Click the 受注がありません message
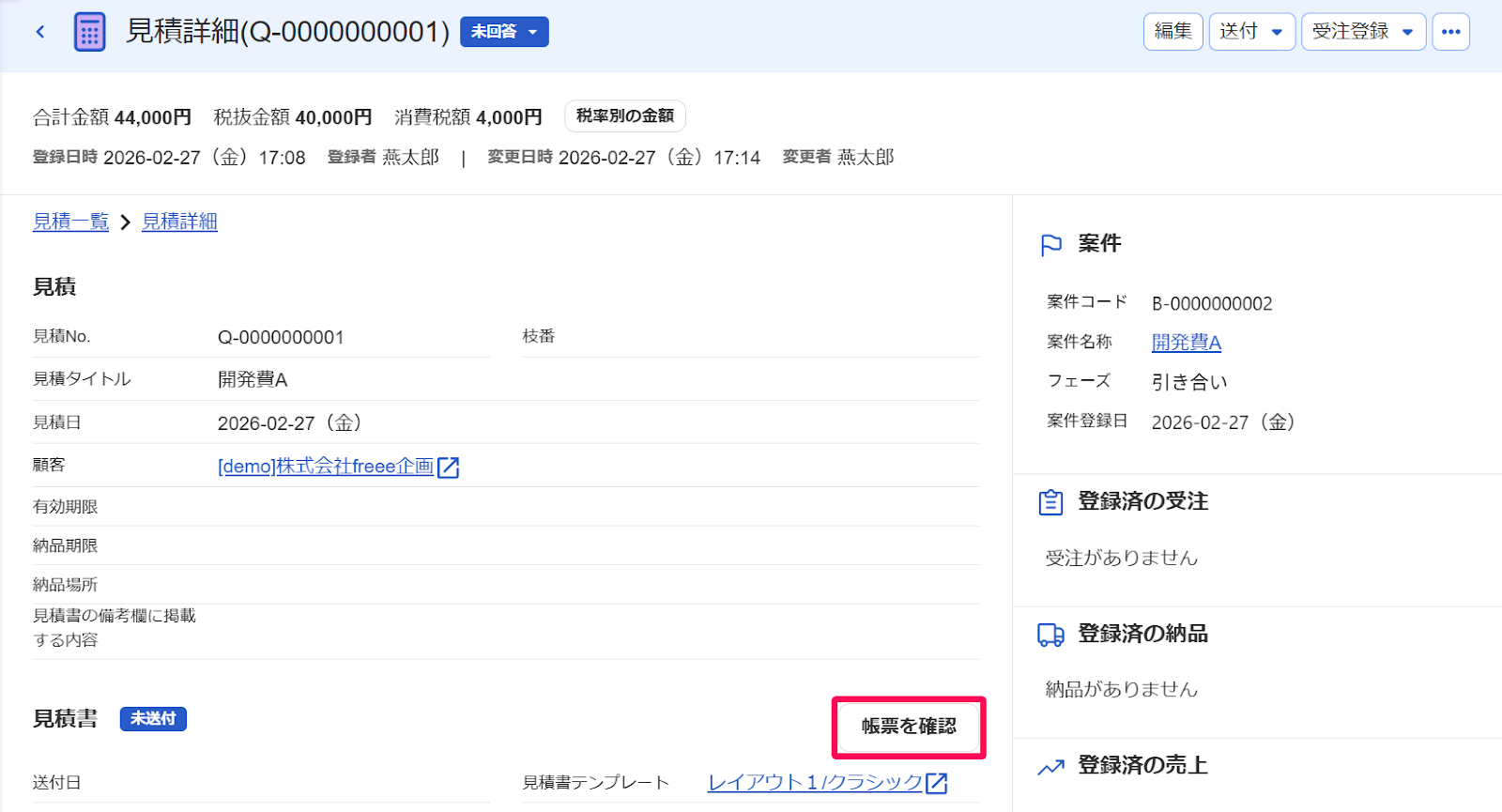 tap(1122, 558)
